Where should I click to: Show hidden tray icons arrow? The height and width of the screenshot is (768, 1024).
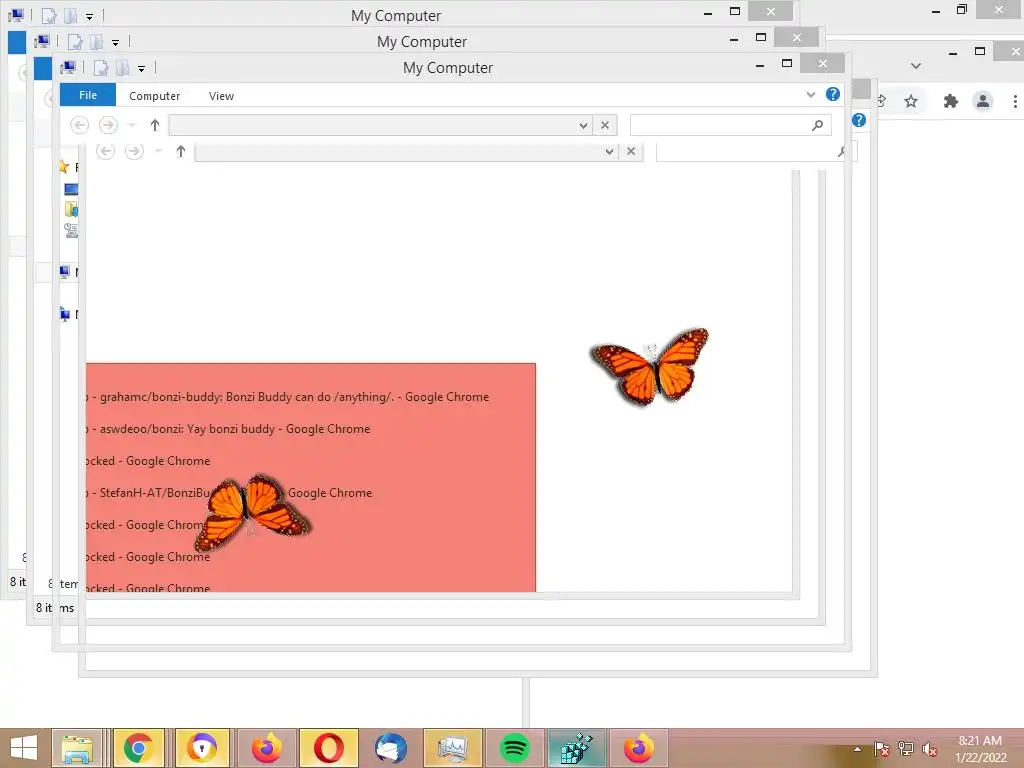tap(857, 749)
